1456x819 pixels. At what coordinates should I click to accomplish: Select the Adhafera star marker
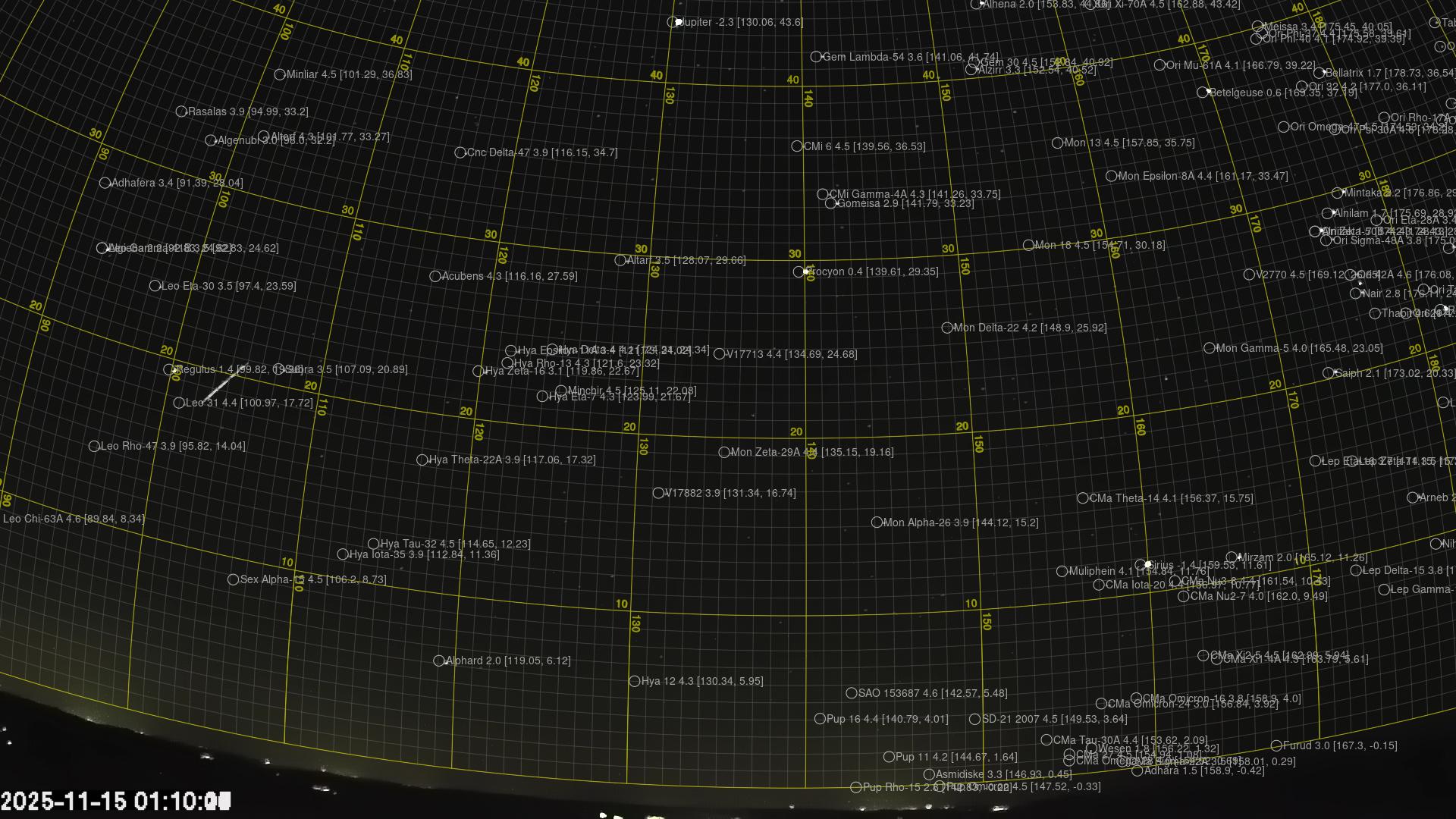105,183
